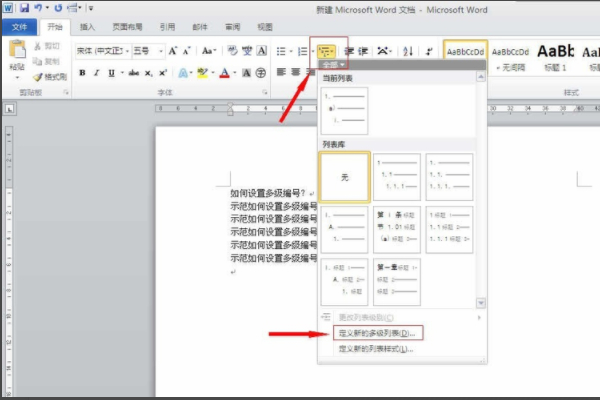Click the Save icon in quick access toolbar
This screenshot has height=400, width=600.
(21, 7)
